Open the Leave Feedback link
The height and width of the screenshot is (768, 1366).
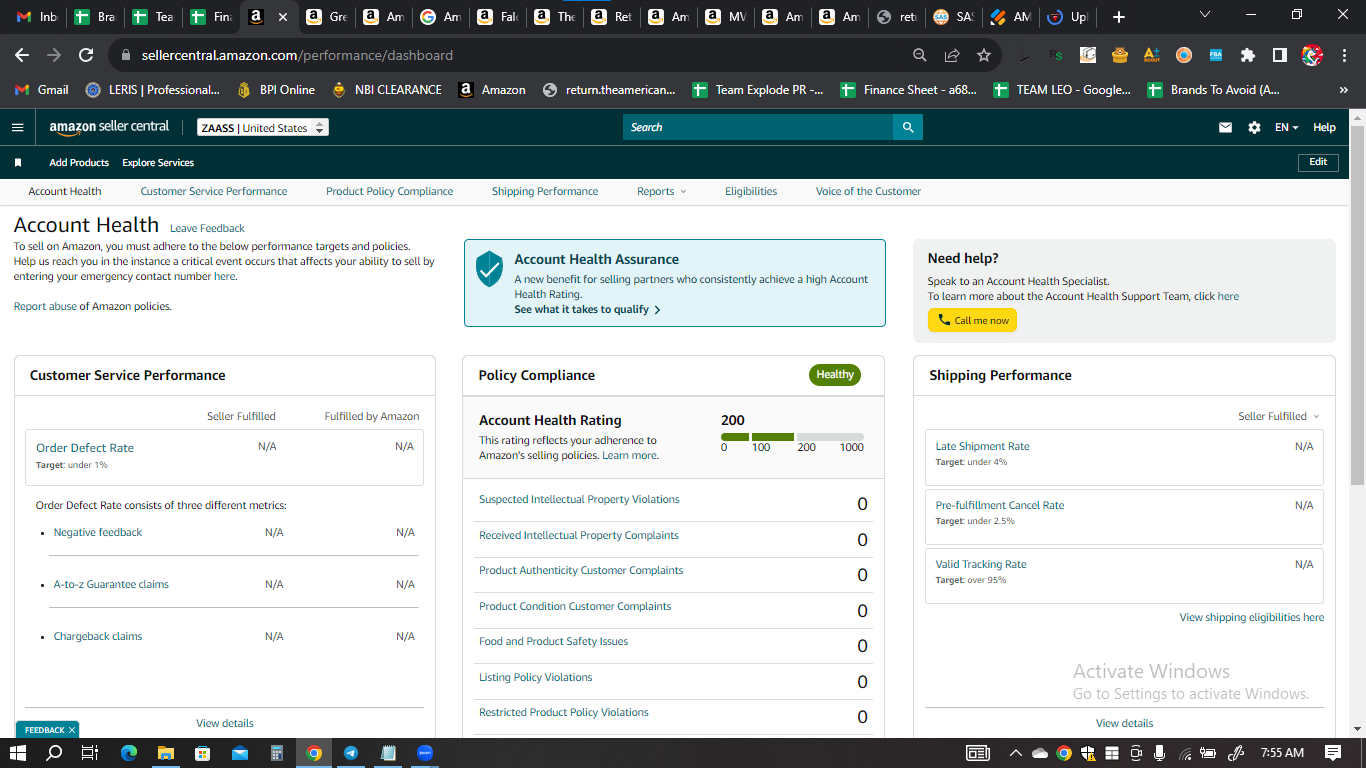(207, 228)
